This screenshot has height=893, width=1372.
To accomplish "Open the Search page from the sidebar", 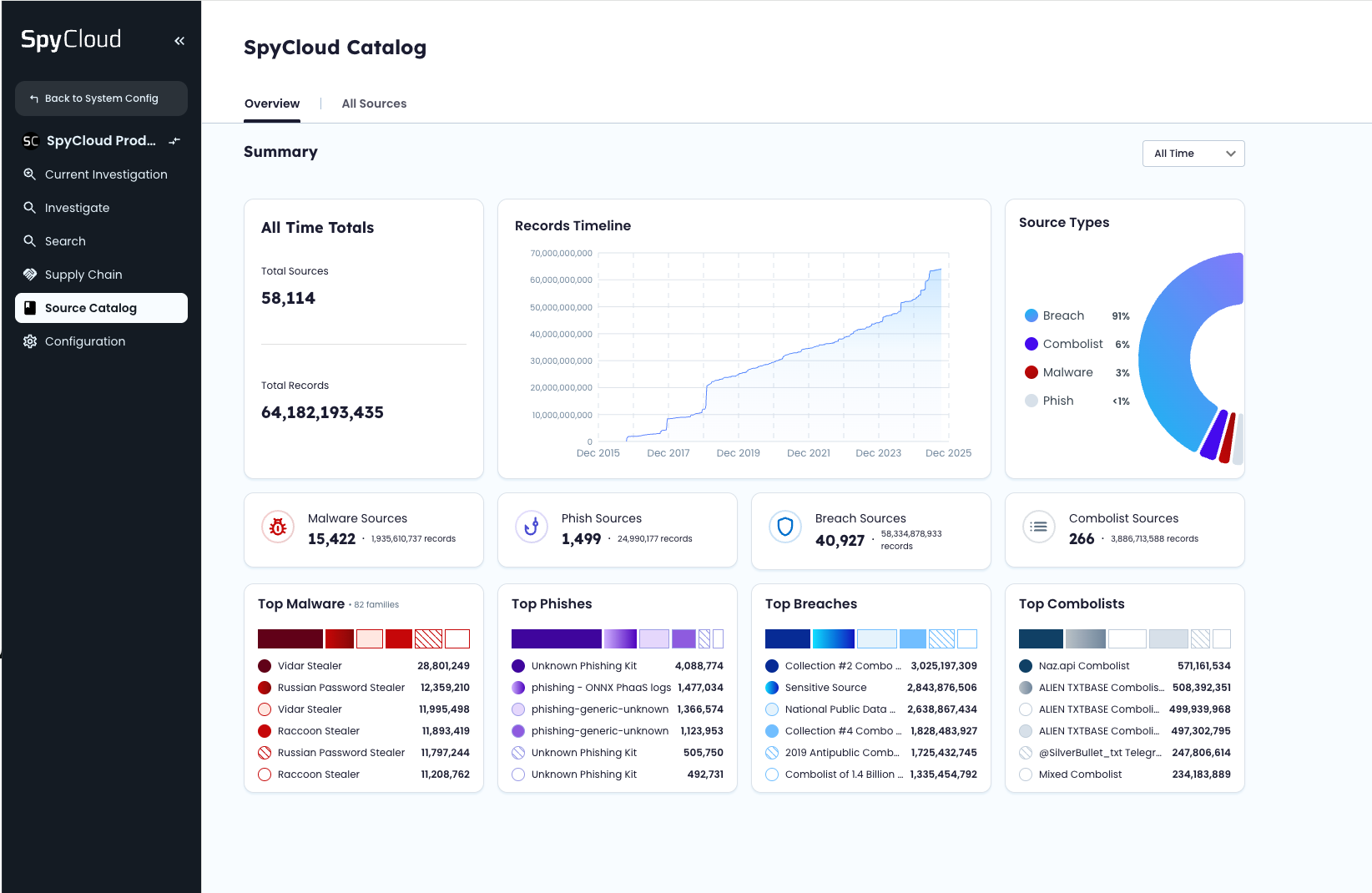I will pyautogui.click(x=101, y=241).
